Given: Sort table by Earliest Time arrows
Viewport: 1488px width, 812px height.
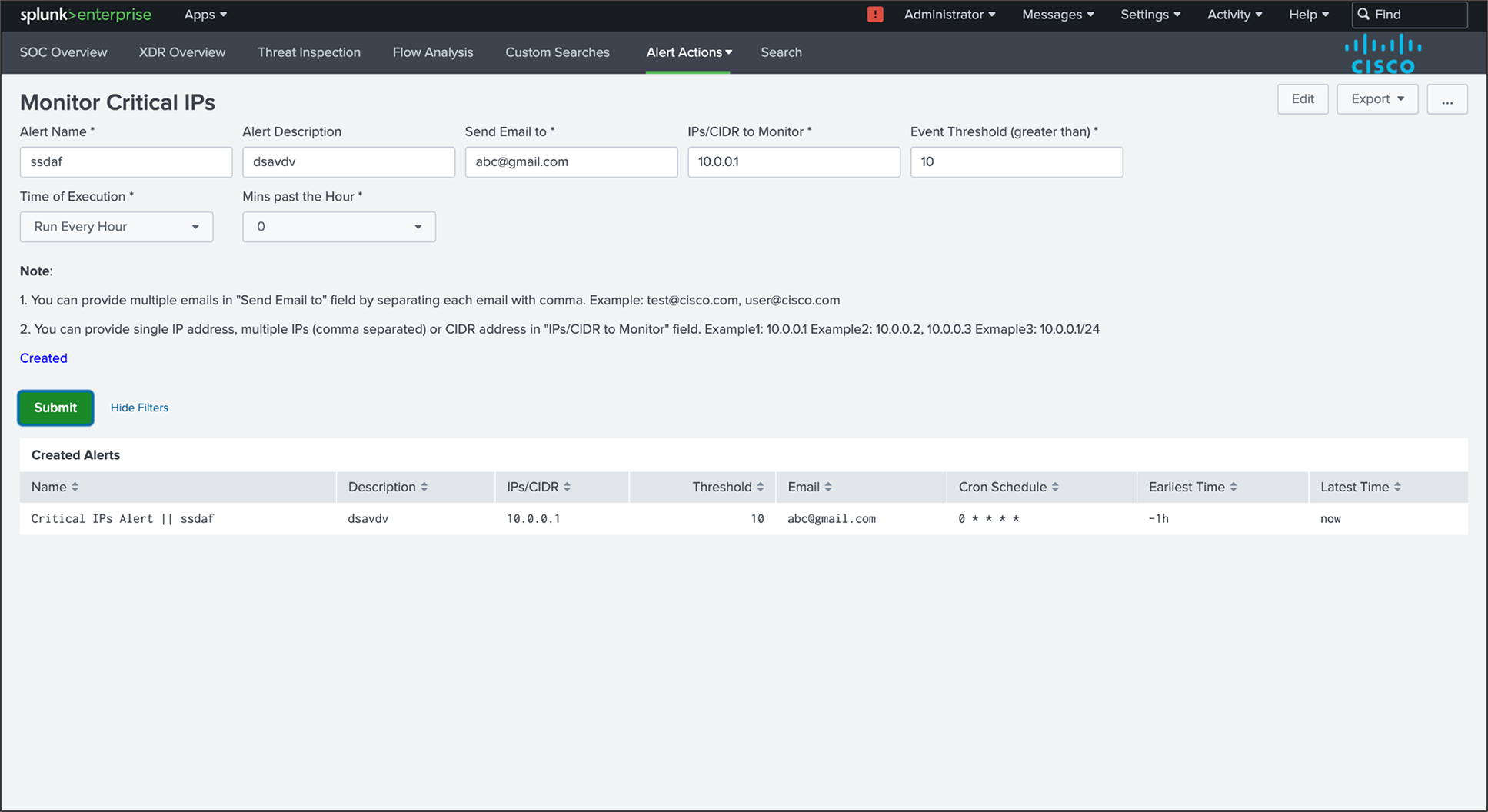Looking at the screenshot, I should [x=1233, y=487].
